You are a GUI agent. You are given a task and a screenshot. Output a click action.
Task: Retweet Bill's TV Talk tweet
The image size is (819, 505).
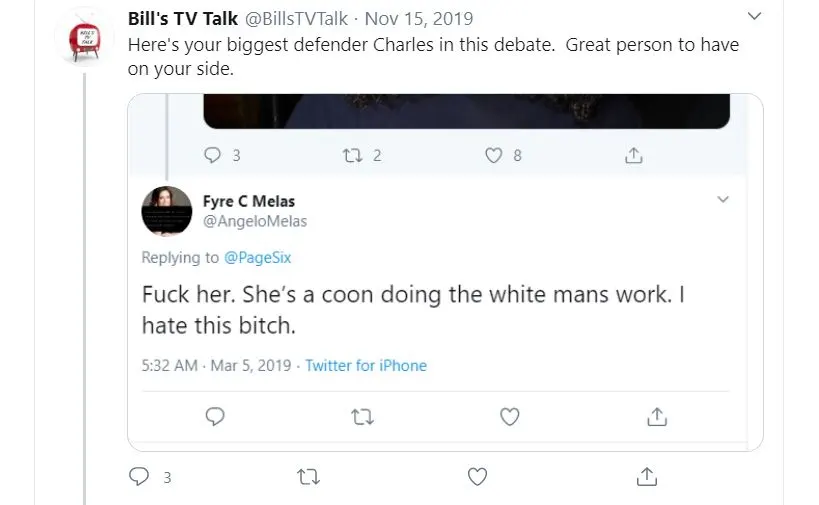pos(309,477)
